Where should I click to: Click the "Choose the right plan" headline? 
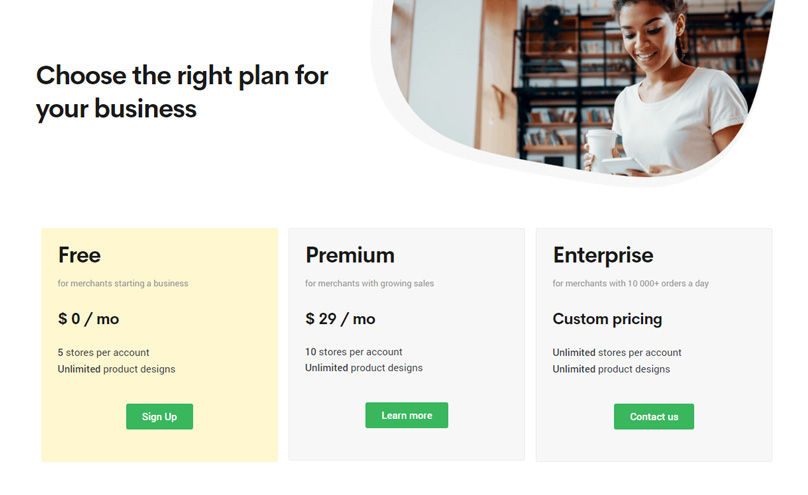coord(182,91)
